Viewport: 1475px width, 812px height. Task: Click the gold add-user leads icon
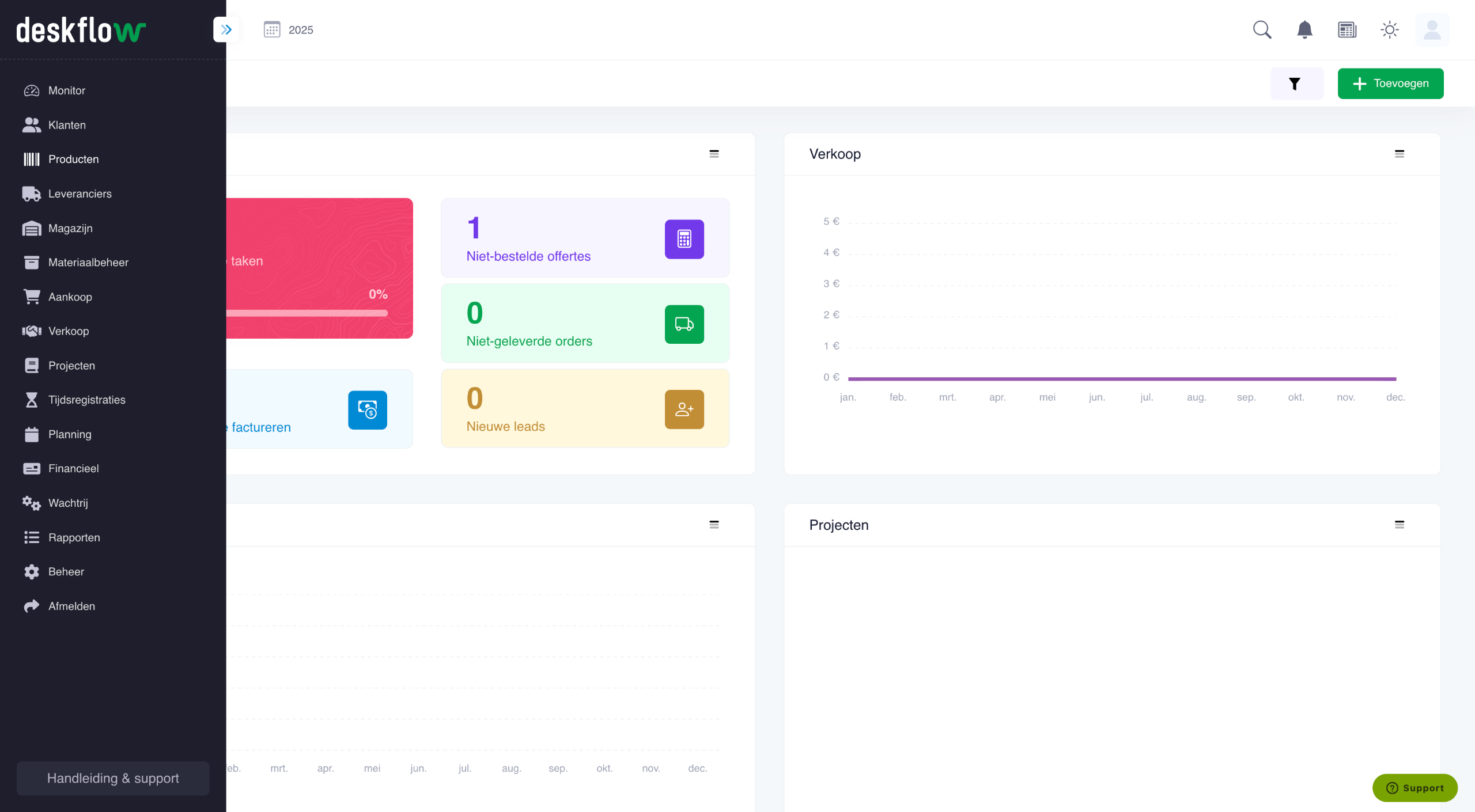pos(684,409)
